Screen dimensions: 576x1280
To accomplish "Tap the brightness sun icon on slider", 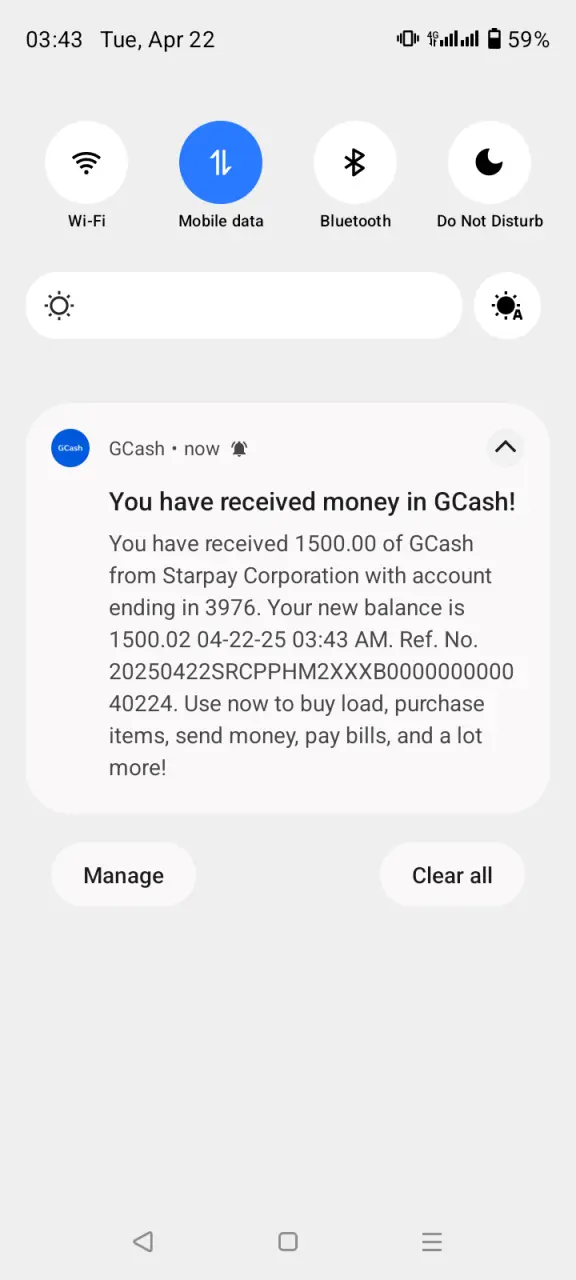I will (x=60, y=306).
